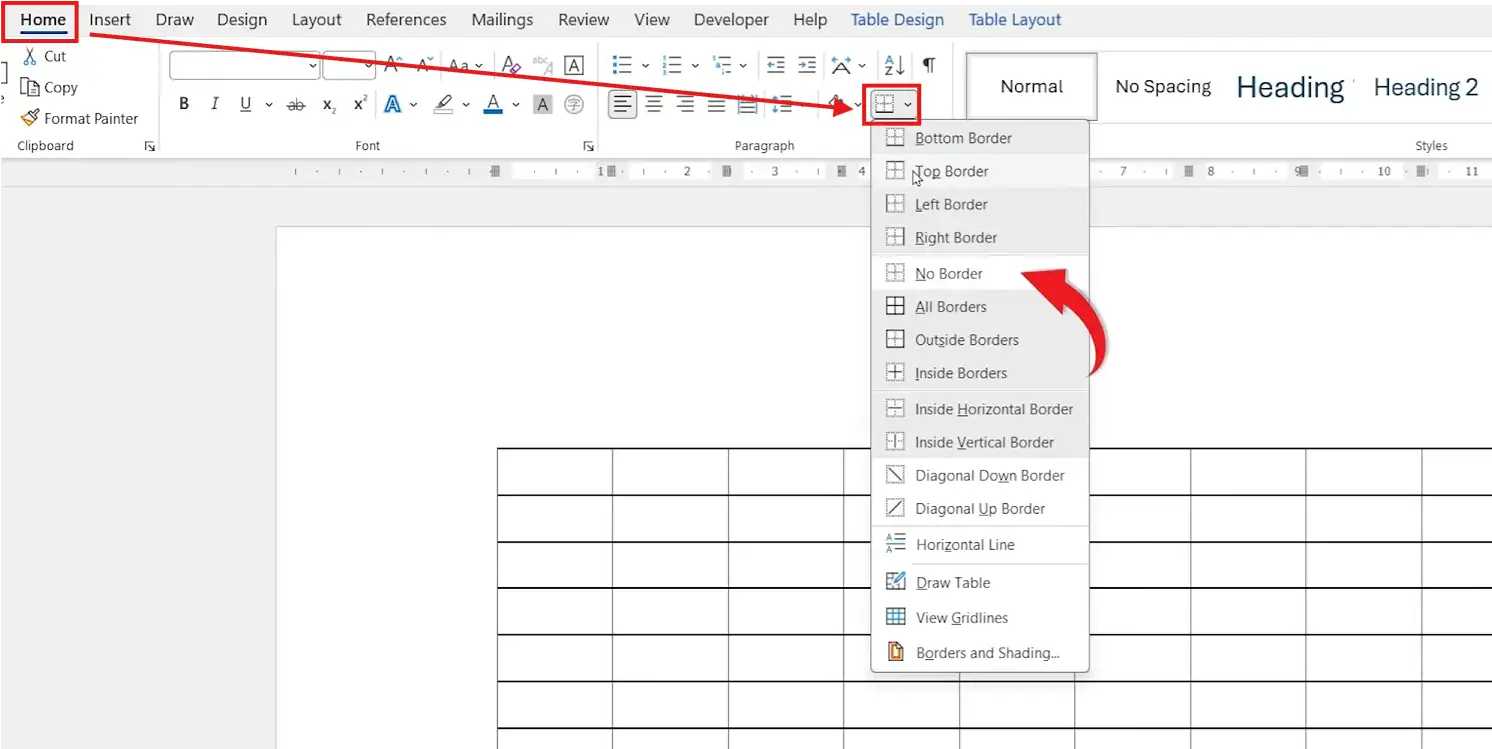
Task: Open the Table Layout tab
Action: tap(1015, 20)
